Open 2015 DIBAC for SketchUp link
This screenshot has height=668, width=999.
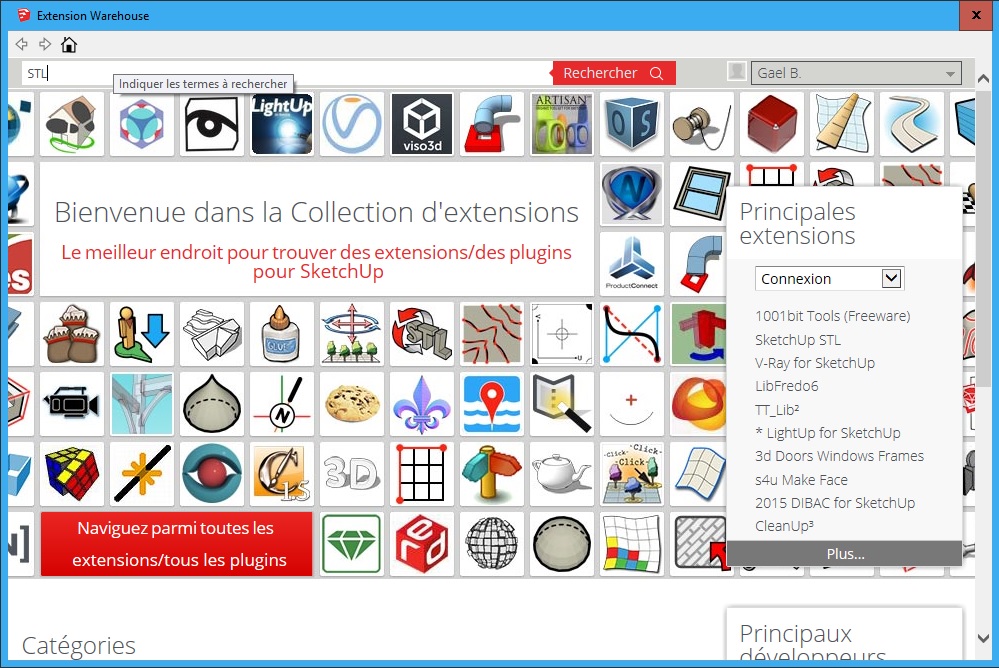835,503
